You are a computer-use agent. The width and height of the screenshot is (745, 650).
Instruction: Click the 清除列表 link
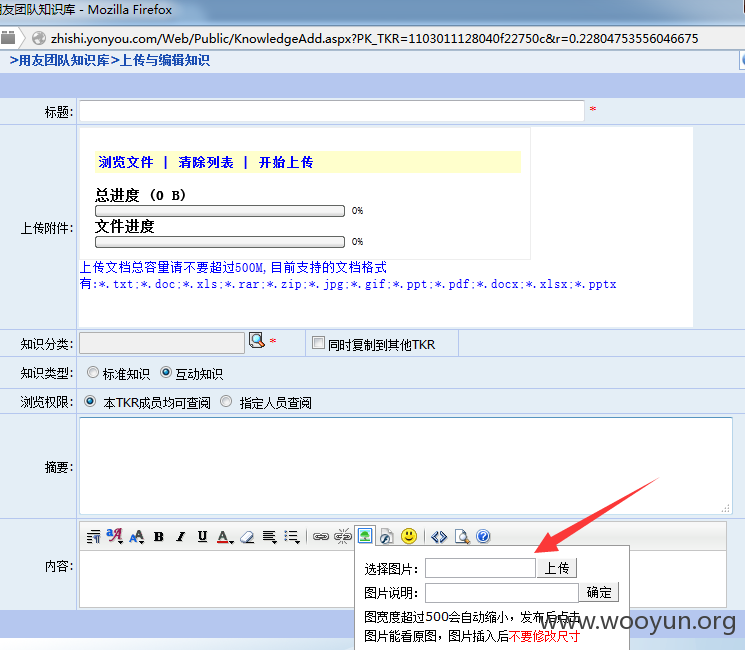tap(206, 162)
